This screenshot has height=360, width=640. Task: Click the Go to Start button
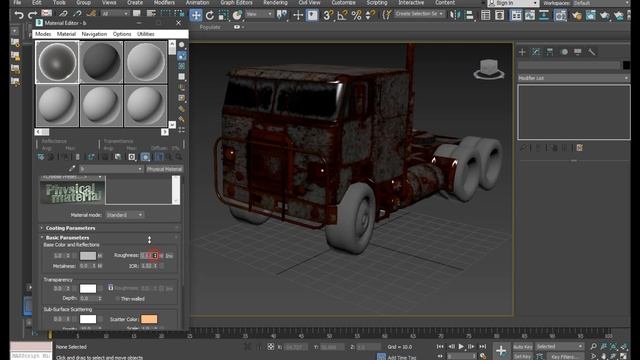pyautogui.click(x=440, y=347)
